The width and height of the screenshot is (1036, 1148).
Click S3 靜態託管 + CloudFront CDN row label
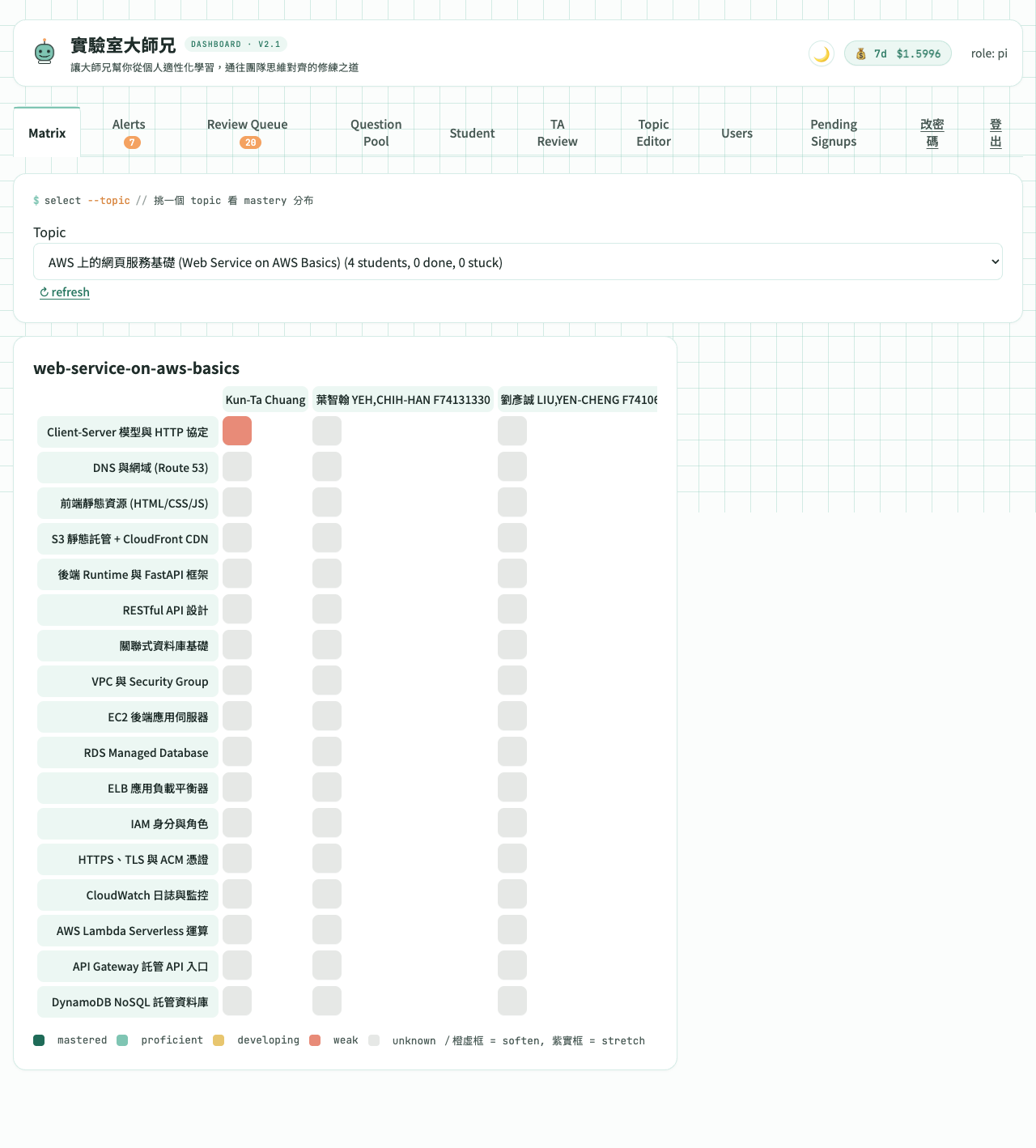tap(128, 539)
